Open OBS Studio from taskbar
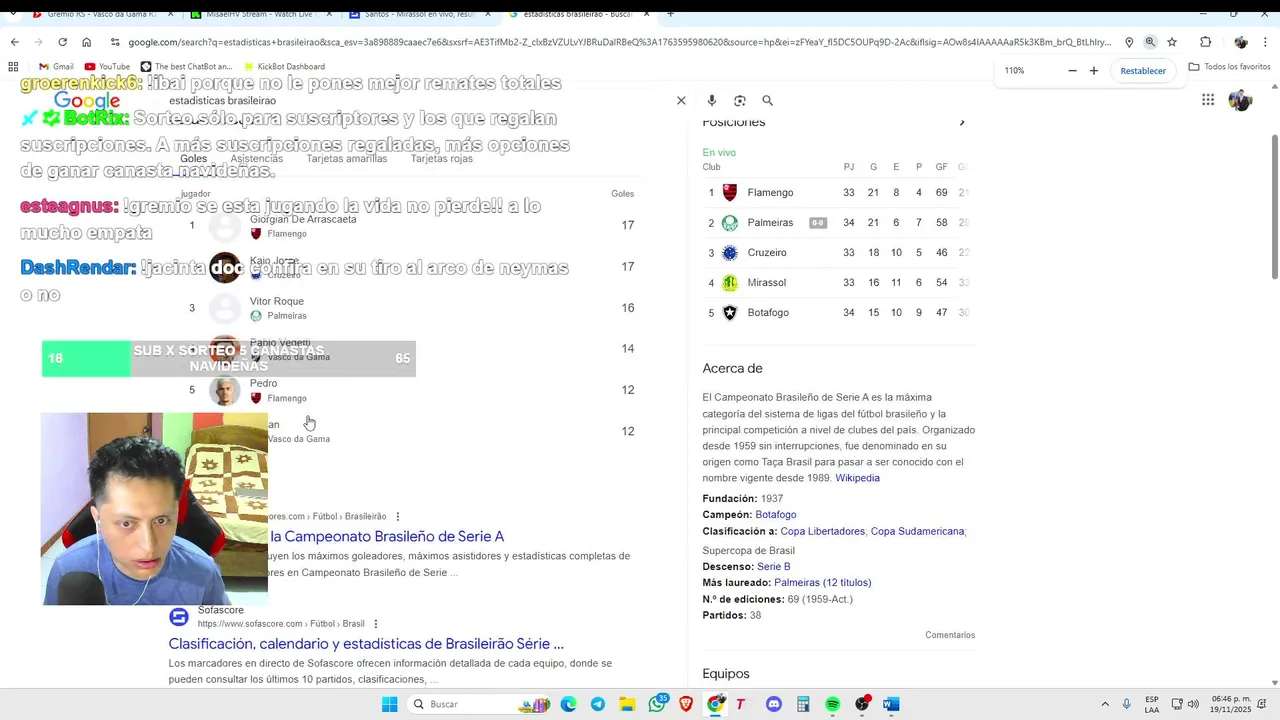The height and width of the screenshot is (720, 1280). [x=862, y=704]
